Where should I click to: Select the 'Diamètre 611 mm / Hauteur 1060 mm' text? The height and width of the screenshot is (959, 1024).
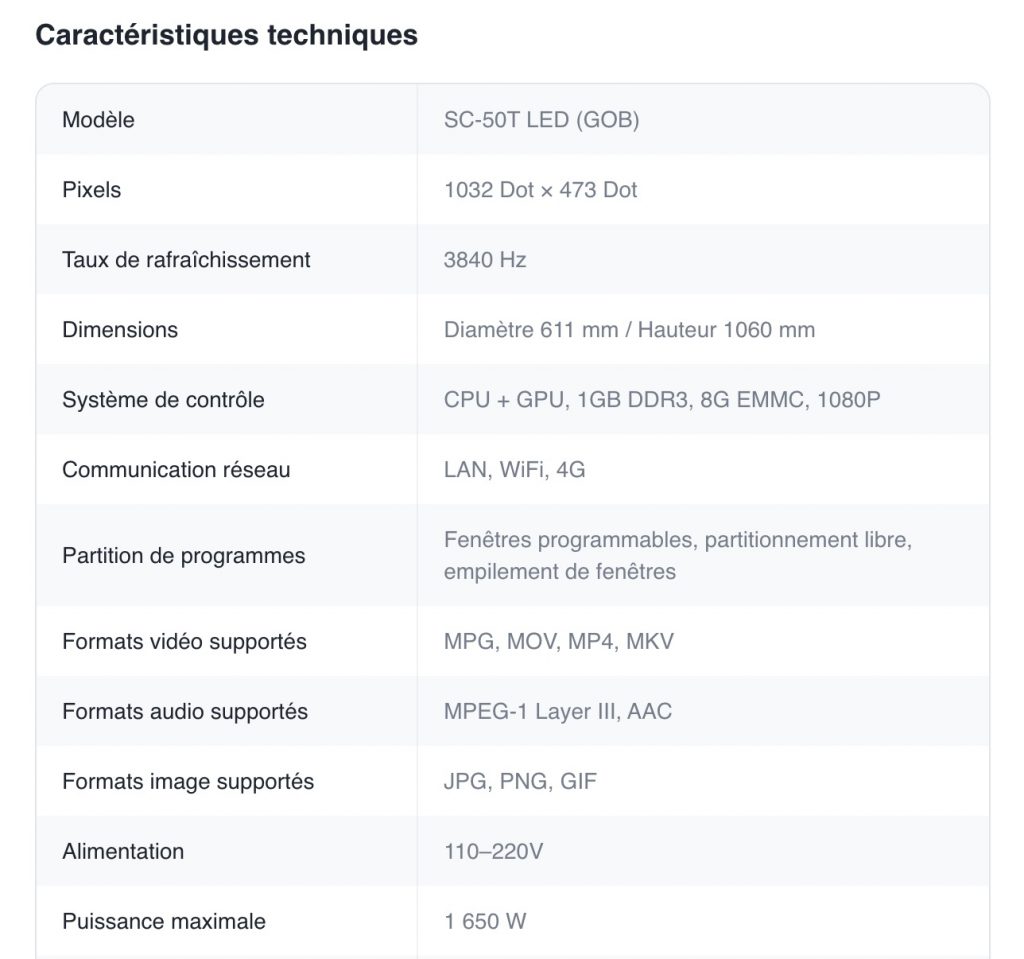tap(629, 330)
